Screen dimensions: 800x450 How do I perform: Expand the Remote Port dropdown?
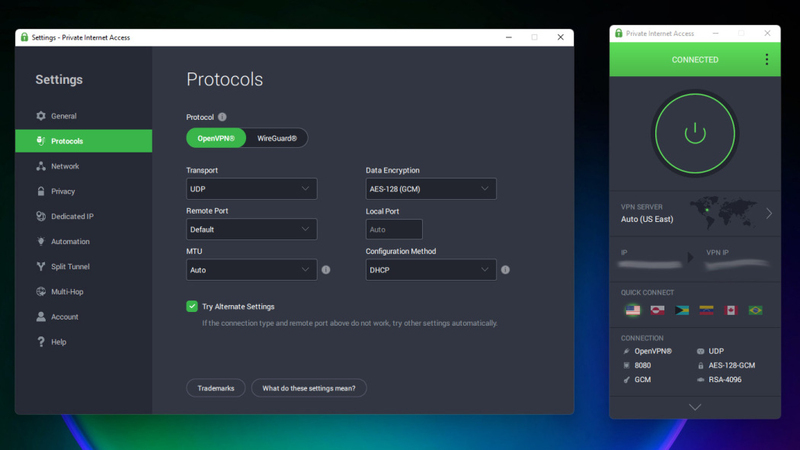(251, 229)
